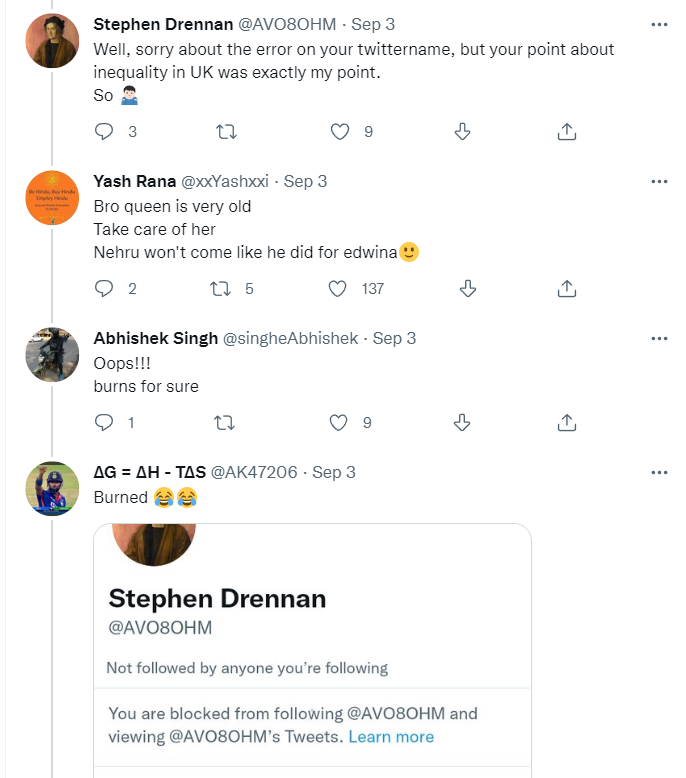Screen dimensions: 686x778
Task: Share Stephen Drennan's tweet
Action: point(566,131)
